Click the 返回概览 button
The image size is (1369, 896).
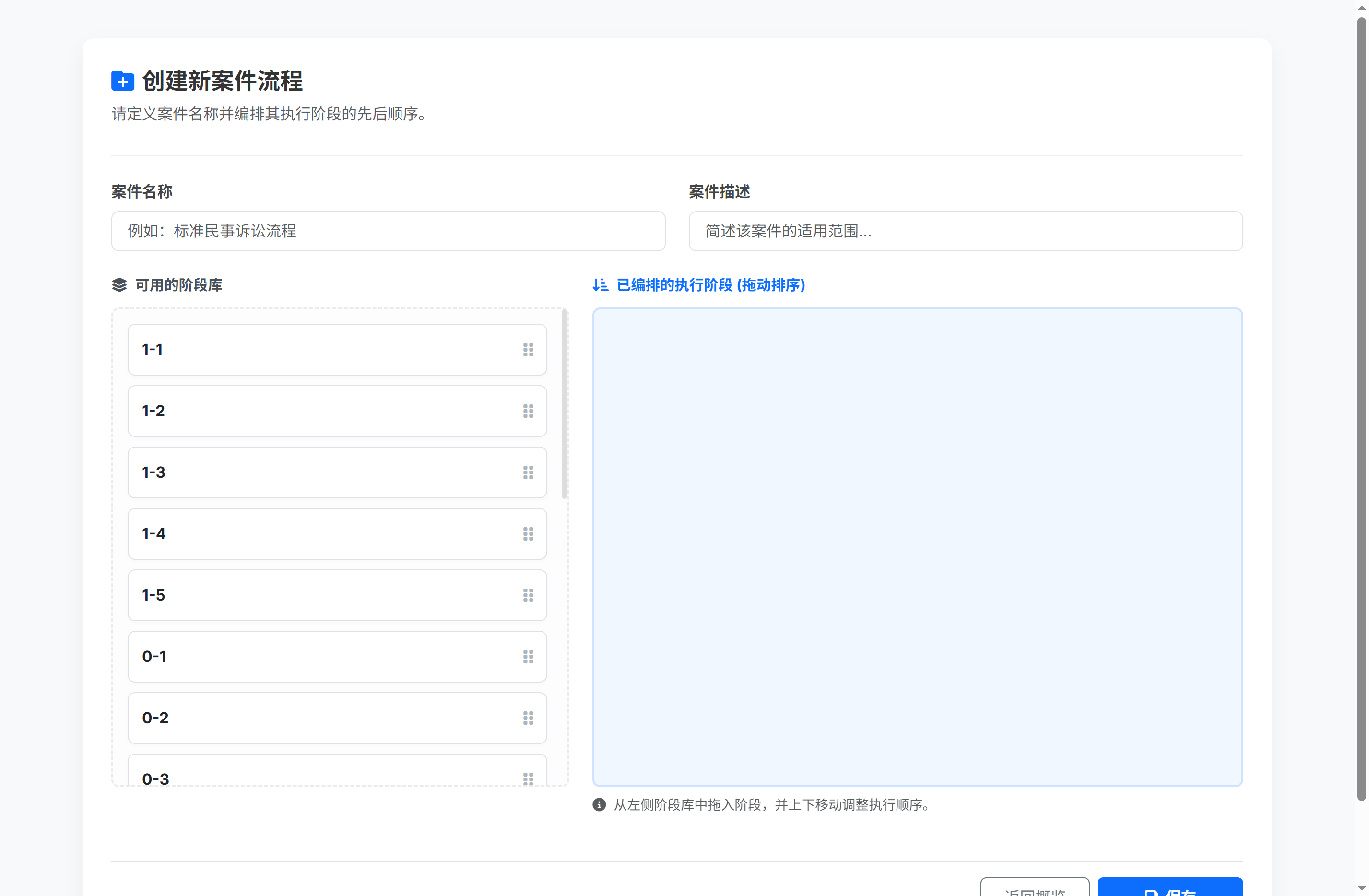pyautogui.click(x=1034, y=891)
